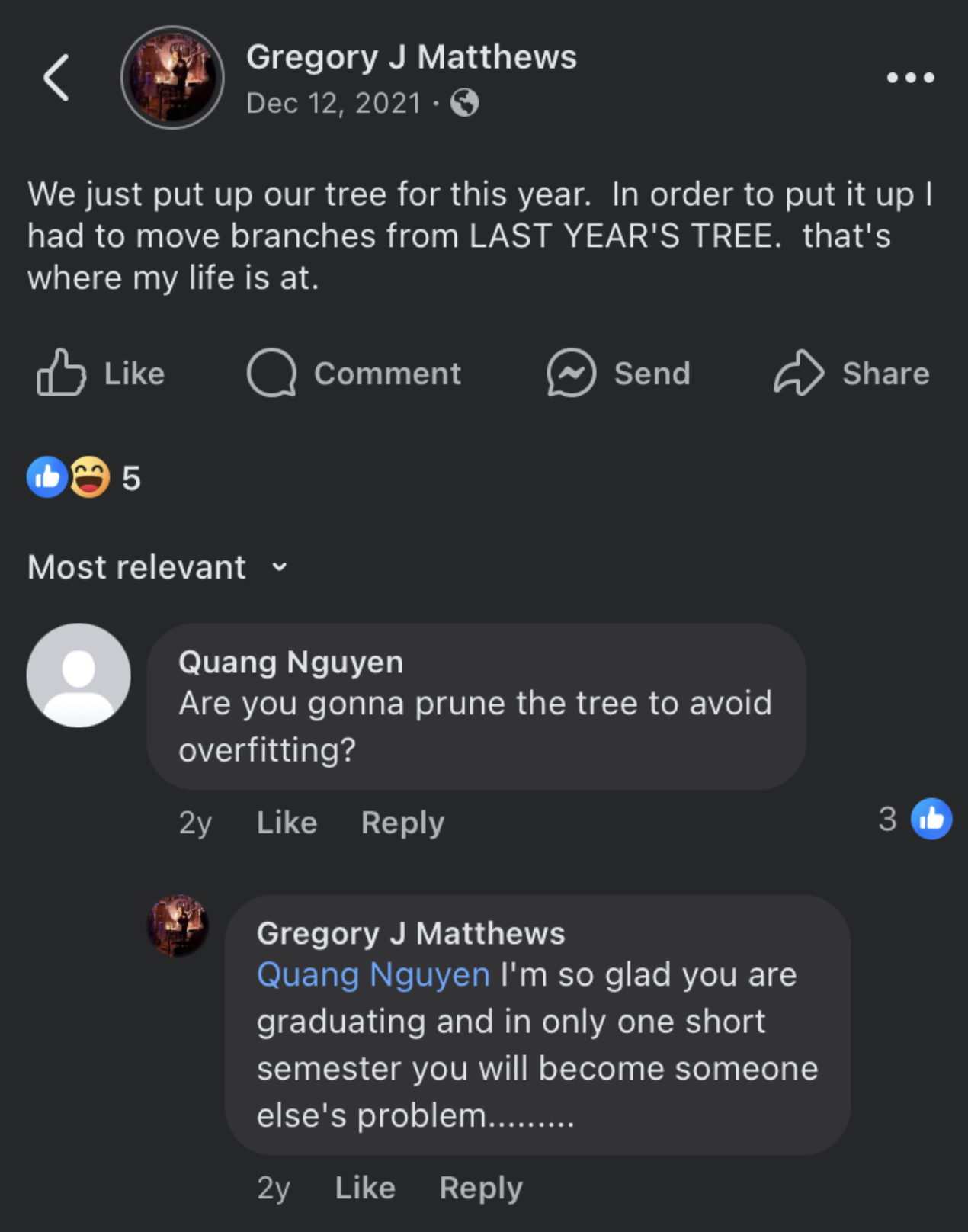968x1232 pixels.
Task: Tap the back arrow icon
Action: [x=56, y=78]
